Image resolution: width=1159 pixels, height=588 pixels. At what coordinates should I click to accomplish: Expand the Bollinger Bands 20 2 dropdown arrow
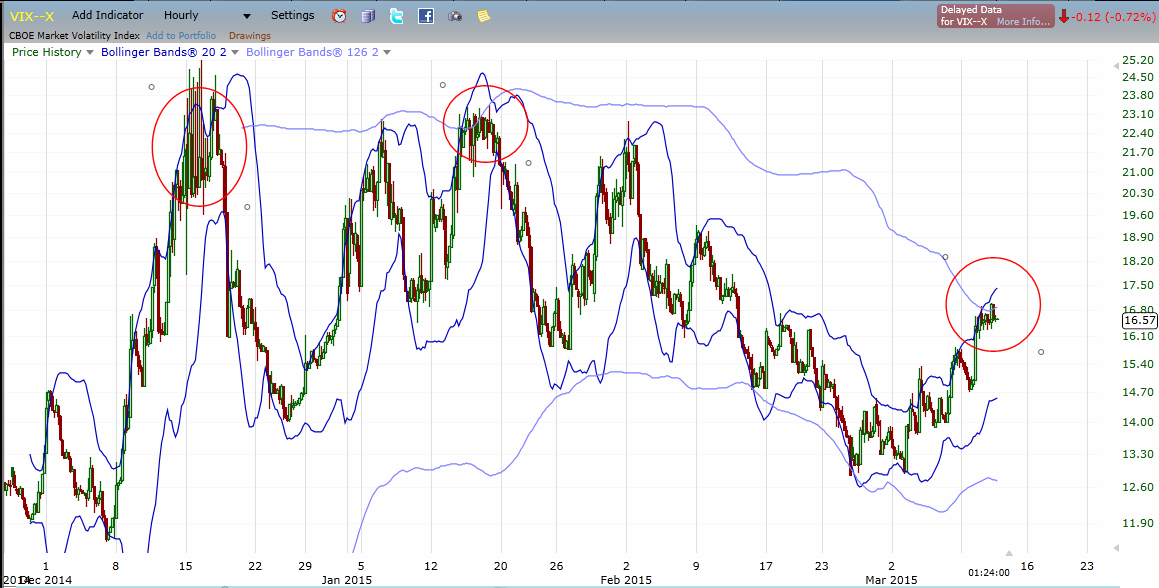[x=235, y=53]
